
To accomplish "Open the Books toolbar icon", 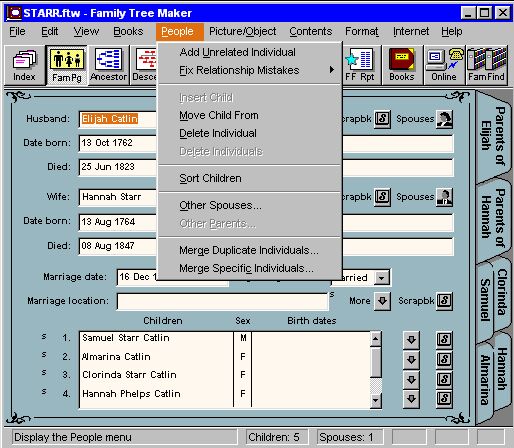I will tap(402, 65).
